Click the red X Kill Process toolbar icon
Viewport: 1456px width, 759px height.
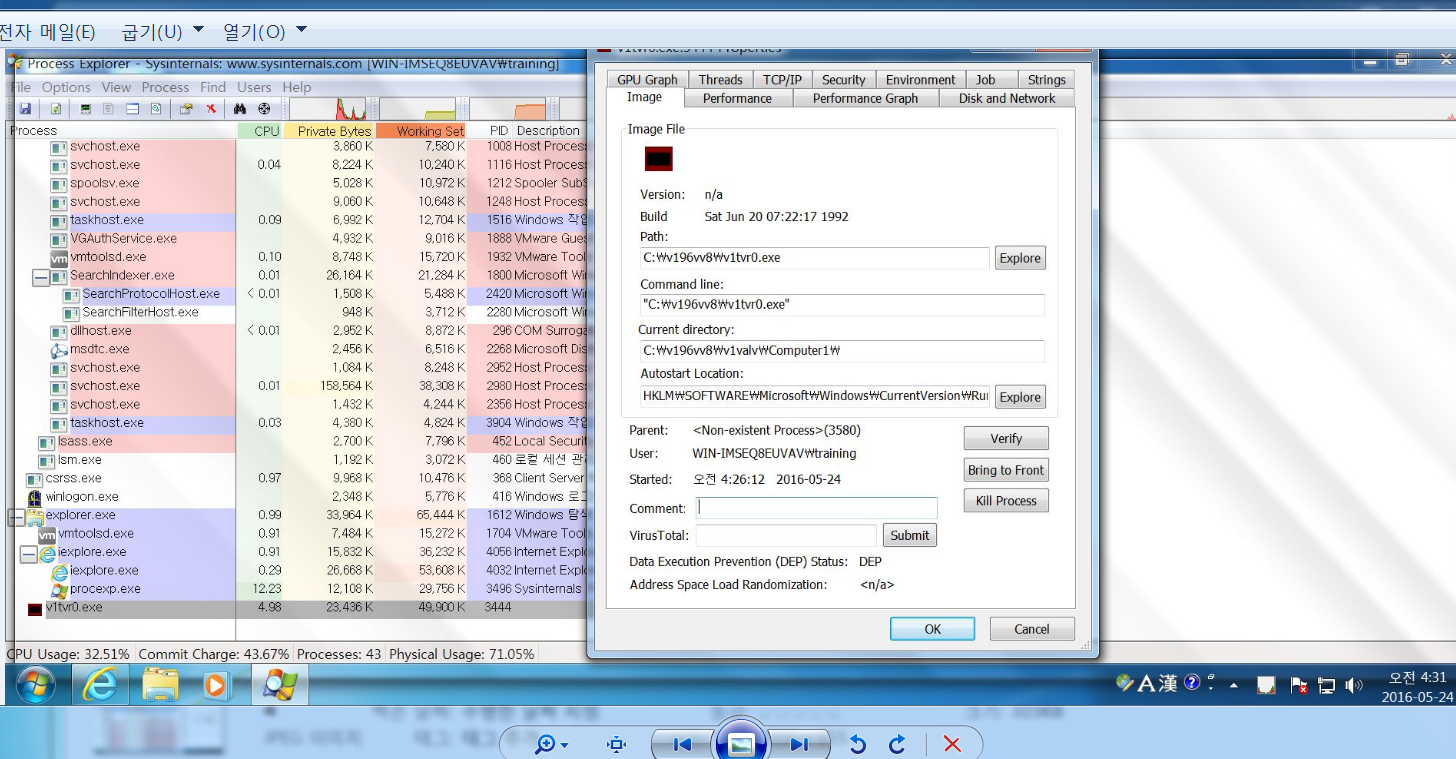(x=211, y=108)
